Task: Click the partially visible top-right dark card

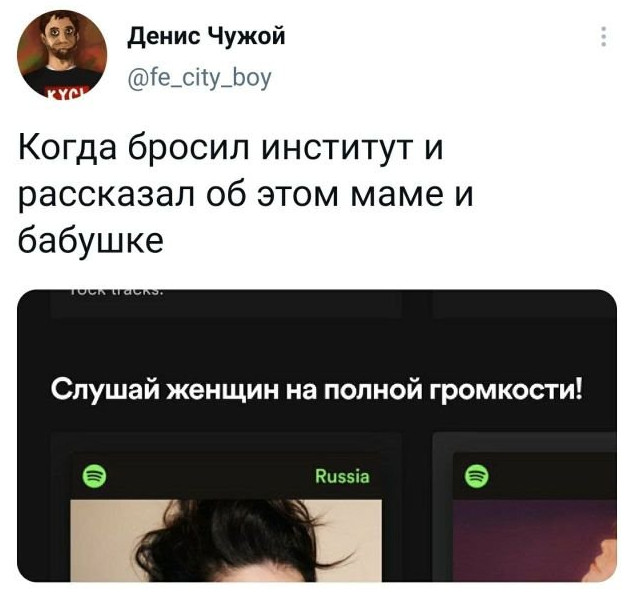Action: click(524, 304)
